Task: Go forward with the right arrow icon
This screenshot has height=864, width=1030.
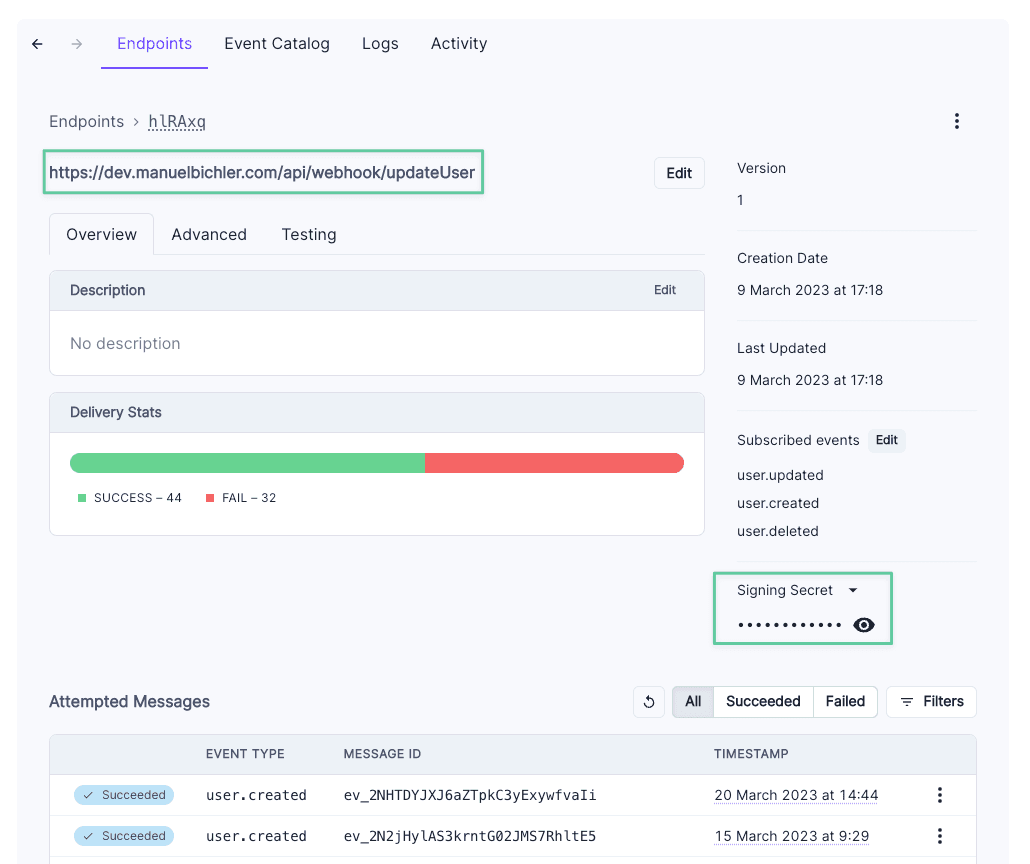Action: click(77, 44)
